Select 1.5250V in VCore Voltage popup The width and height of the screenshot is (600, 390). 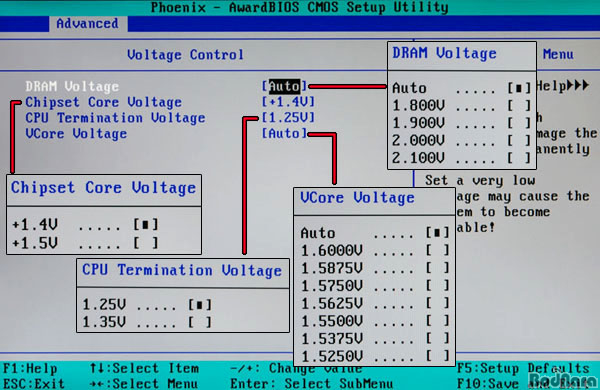(375, 356)
